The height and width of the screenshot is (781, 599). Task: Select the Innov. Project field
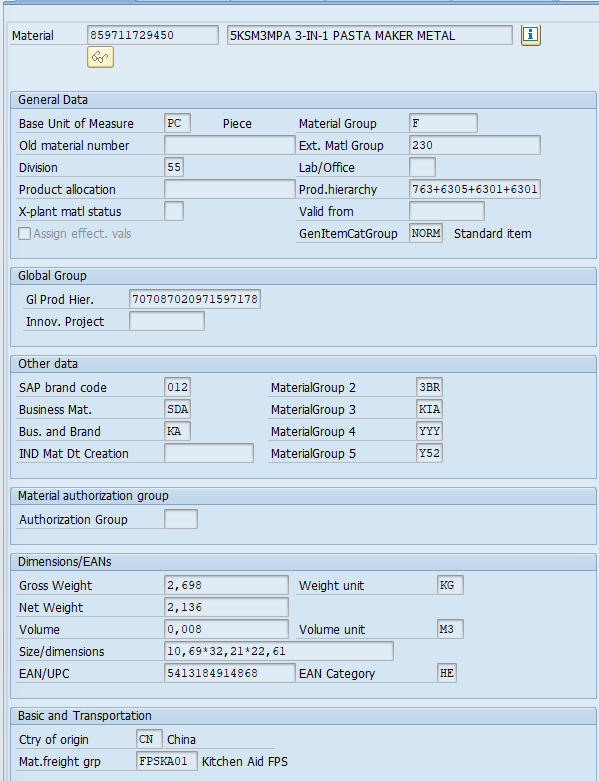tap(167, 321)
